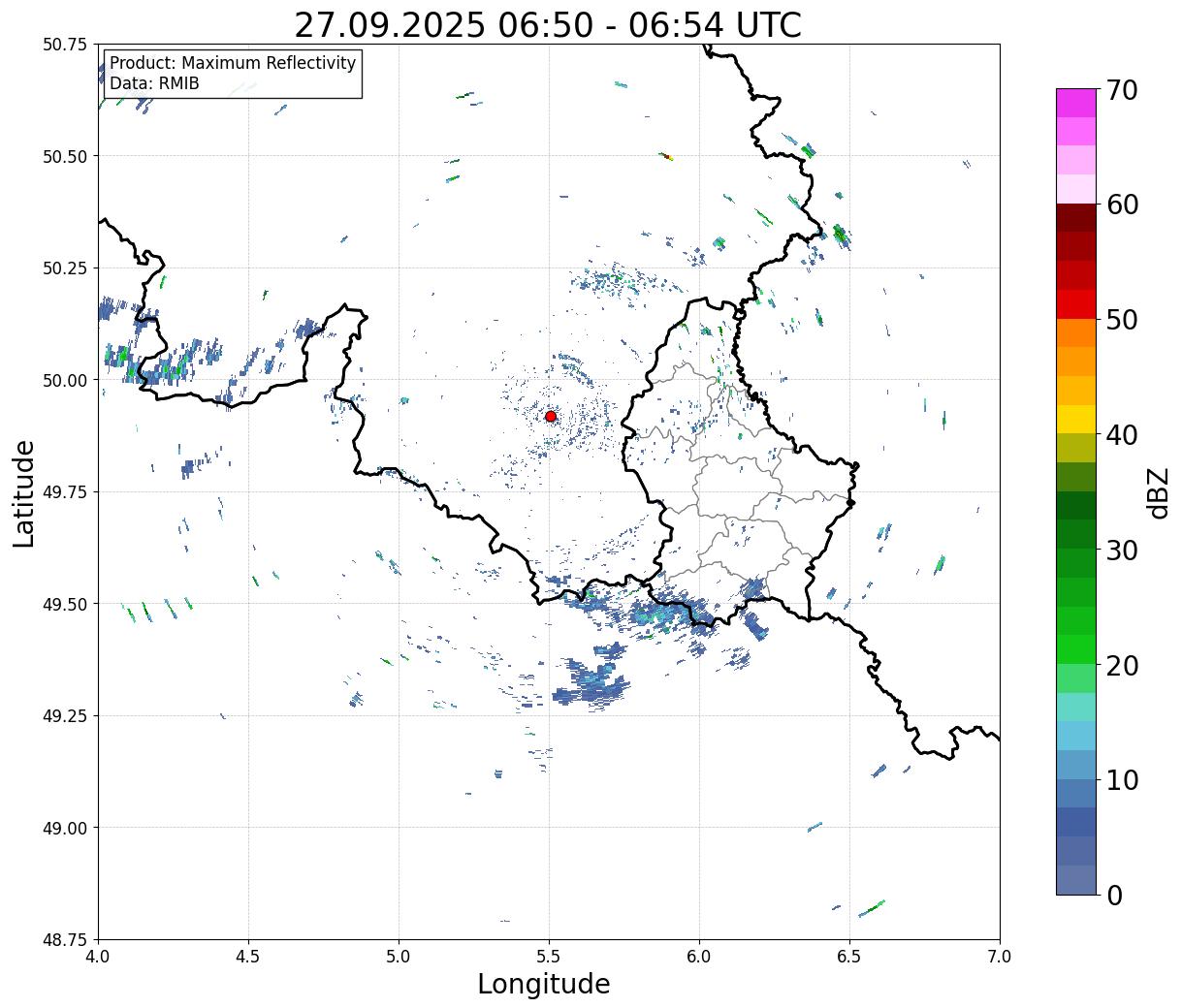
Task: Click the colorbar tick label 70
Action: pos(1122,90)
